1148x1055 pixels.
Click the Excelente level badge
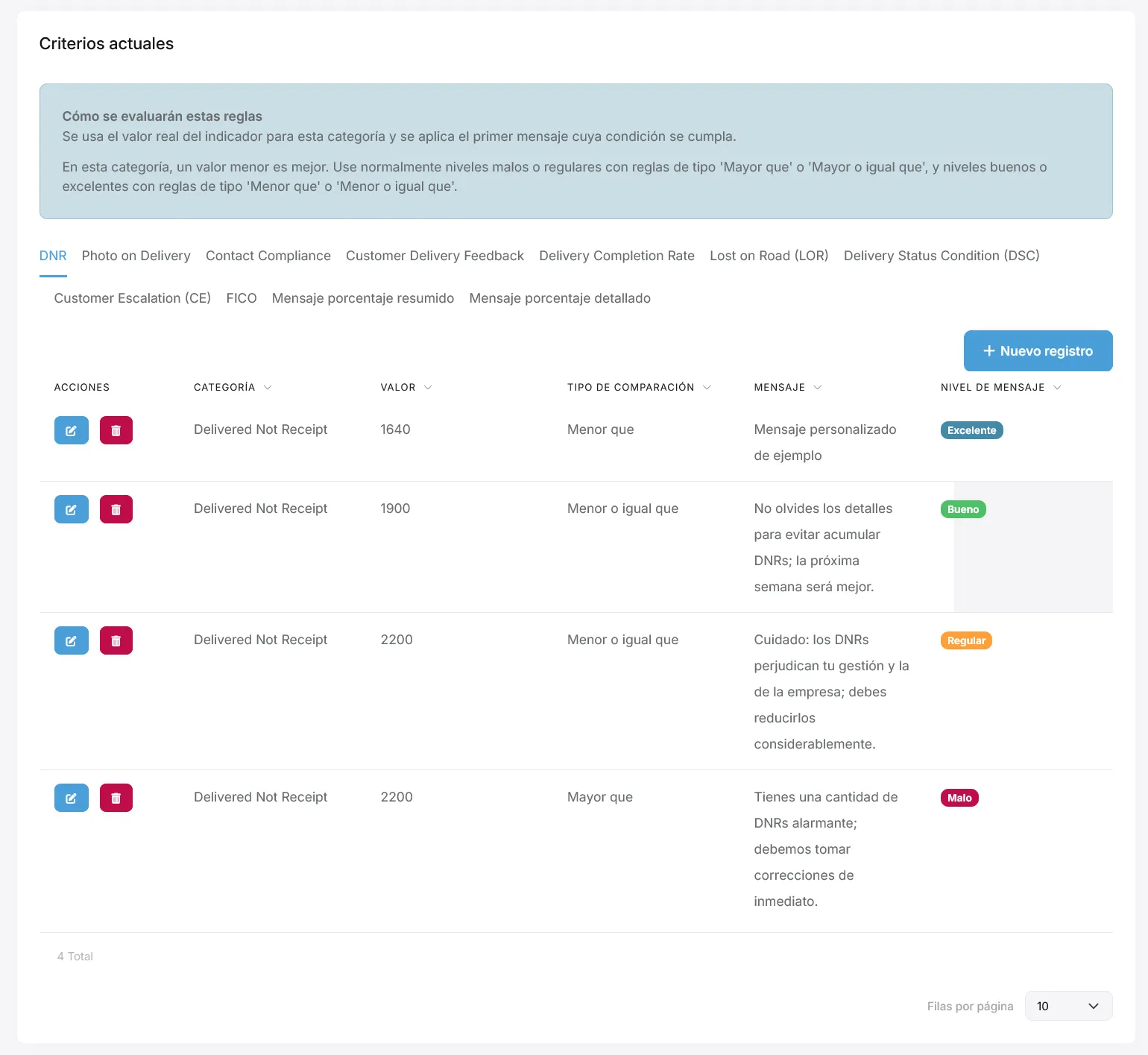click(971, 430)
